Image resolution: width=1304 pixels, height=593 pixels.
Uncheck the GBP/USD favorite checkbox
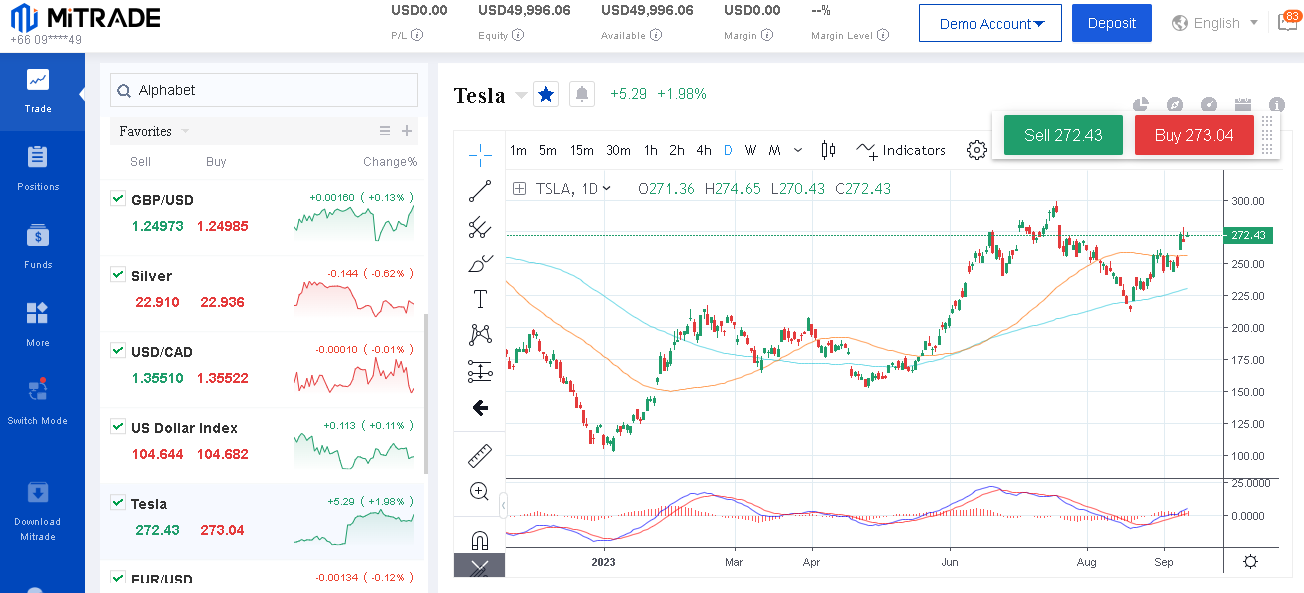click(x=118, y=198)
